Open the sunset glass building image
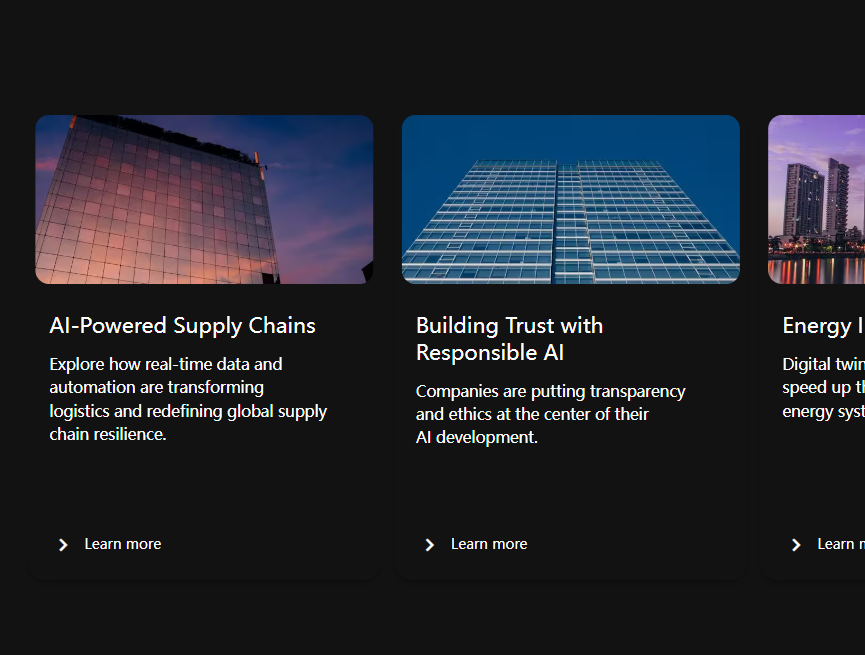Screen dimensions: 865x655 [204, 199]
